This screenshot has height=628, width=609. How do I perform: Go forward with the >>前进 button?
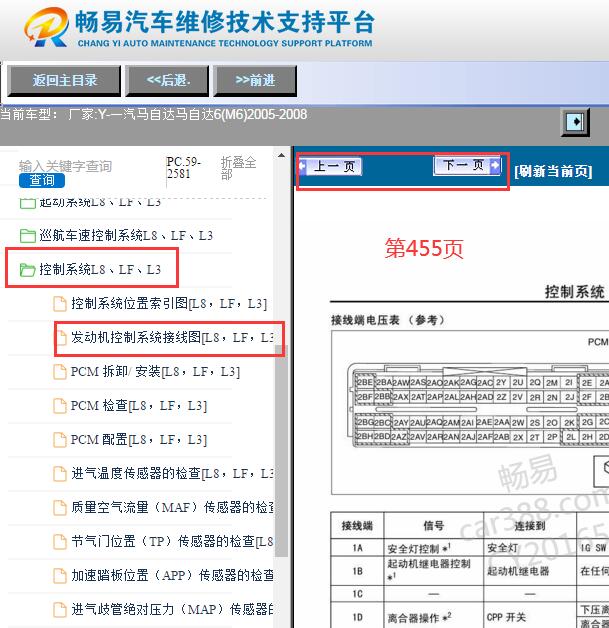pyautogui.click(x=255, y=81)
